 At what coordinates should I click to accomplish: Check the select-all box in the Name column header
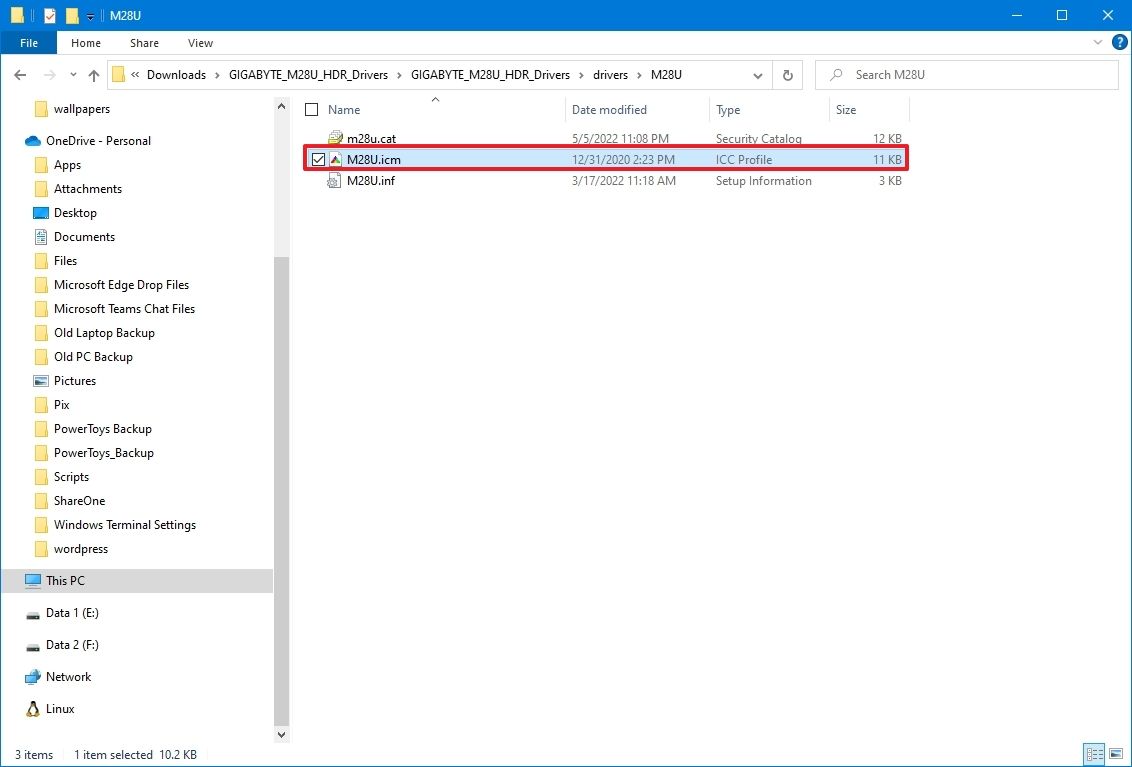click(x=311, y=109)
